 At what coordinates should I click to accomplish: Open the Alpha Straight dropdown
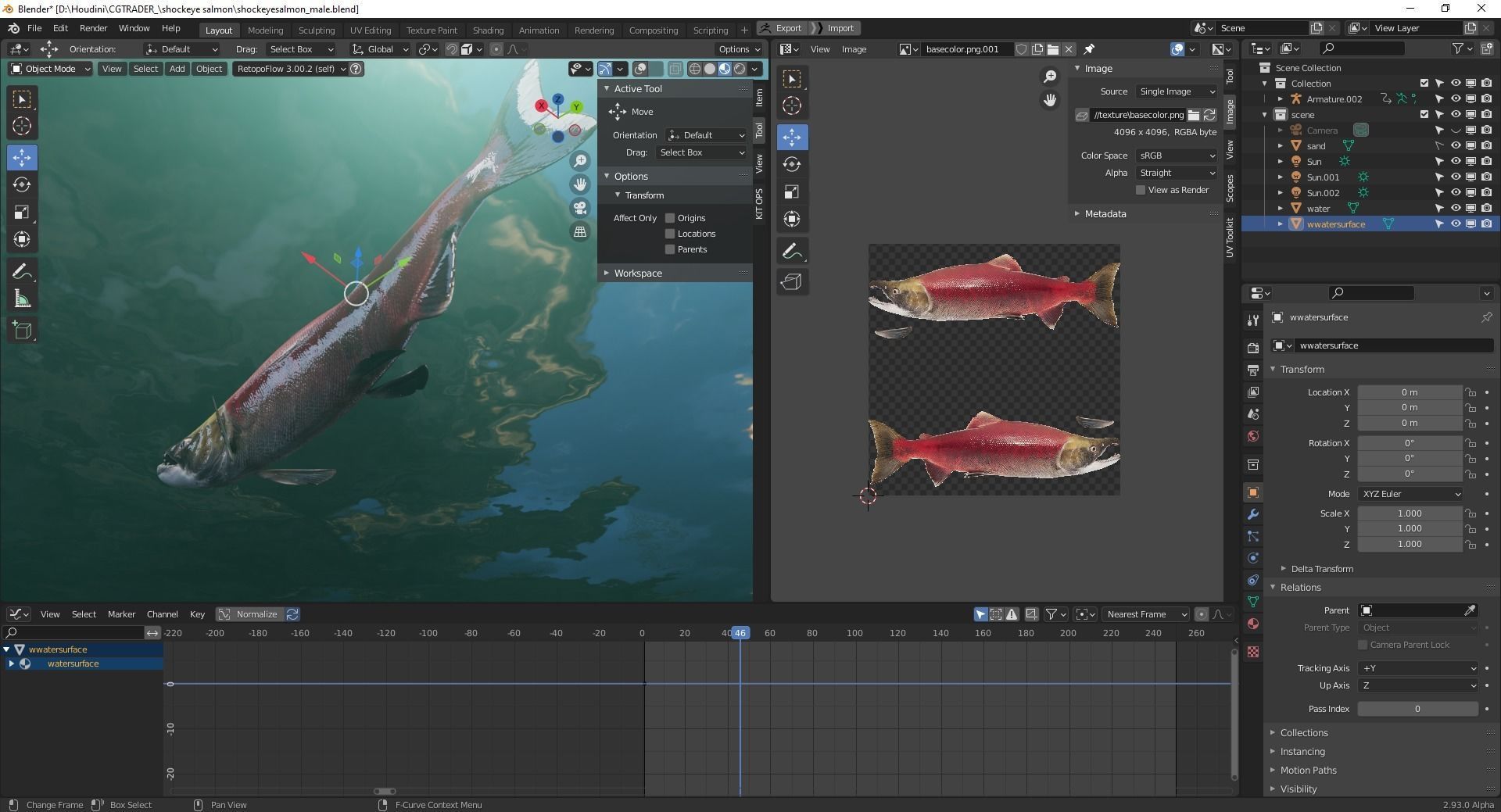1177,173
